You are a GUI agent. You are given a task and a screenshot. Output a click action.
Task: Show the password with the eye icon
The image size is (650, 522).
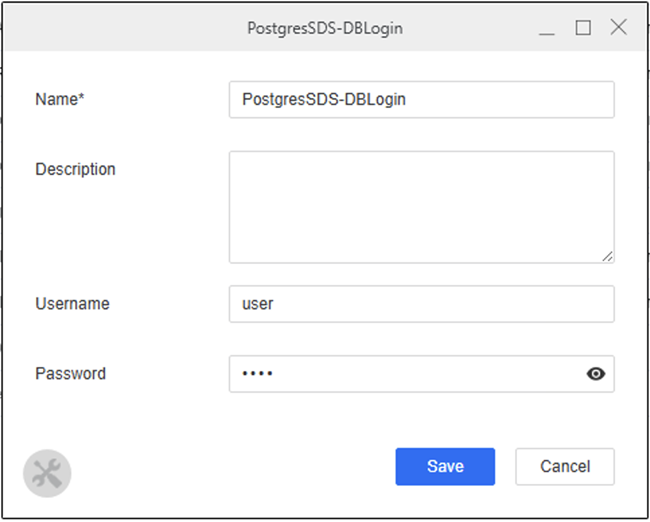click(596, 374)
